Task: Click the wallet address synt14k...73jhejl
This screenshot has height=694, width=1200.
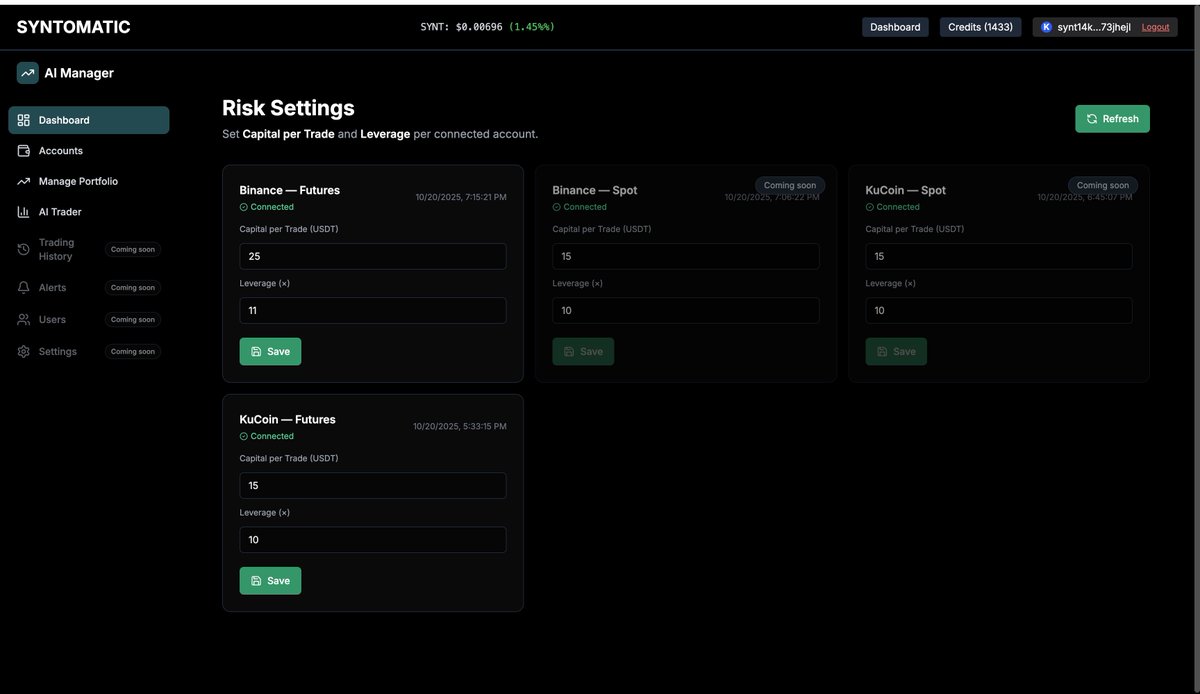Action: [x=1094, y=27]
